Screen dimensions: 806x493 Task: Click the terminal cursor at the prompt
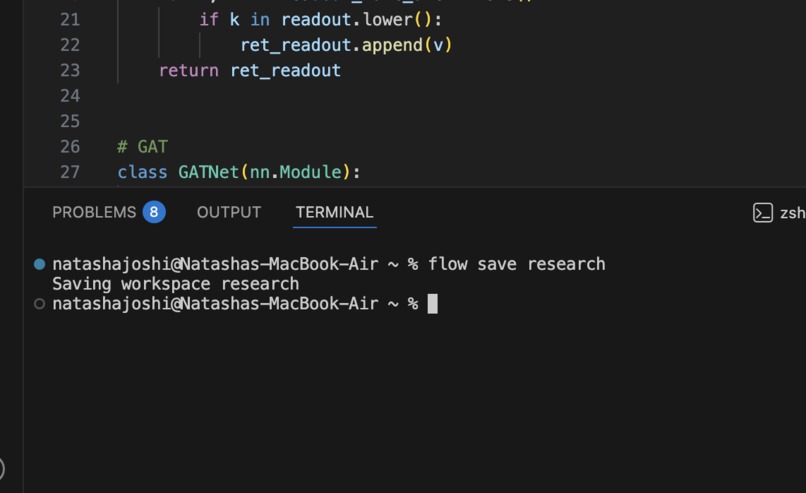pos(433,304)
